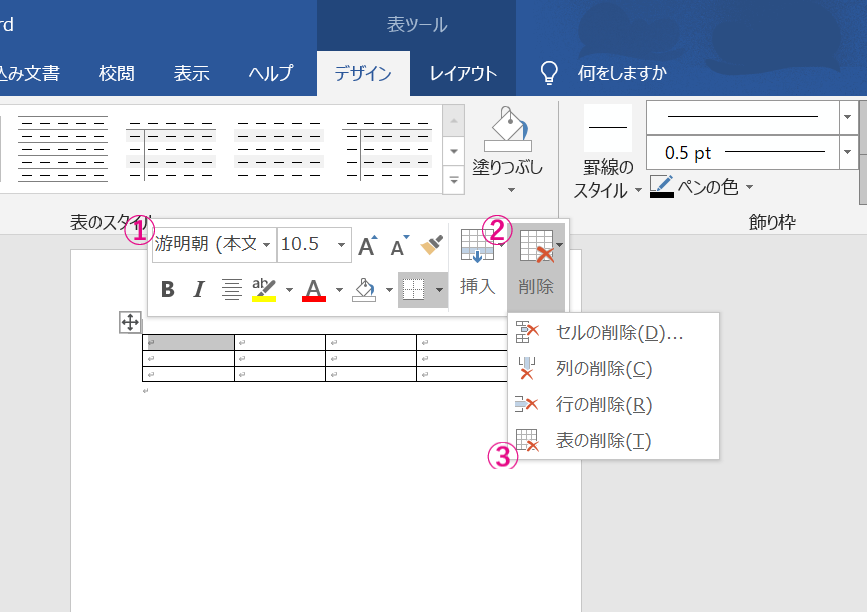
Task: Expand the 0.5 pt line weight dropdown
Action: (x=849, y=153)
